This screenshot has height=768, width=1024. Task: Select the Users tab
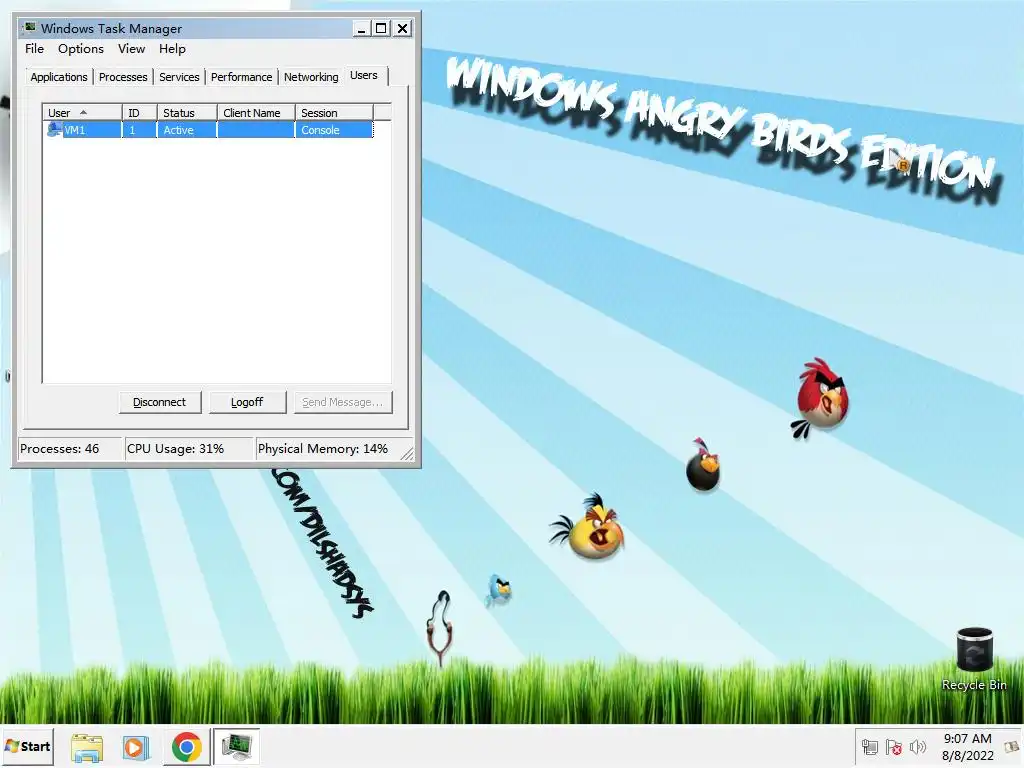364,76
